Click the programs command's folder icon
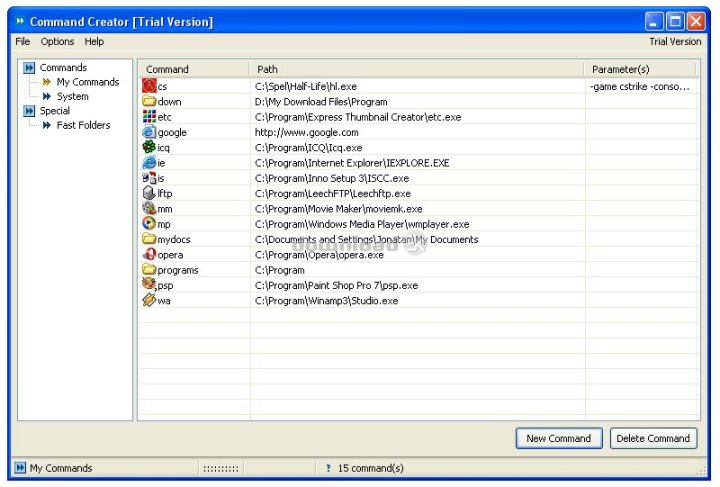The width and height of the screenshot is (720, 487). tap(149, 269)
